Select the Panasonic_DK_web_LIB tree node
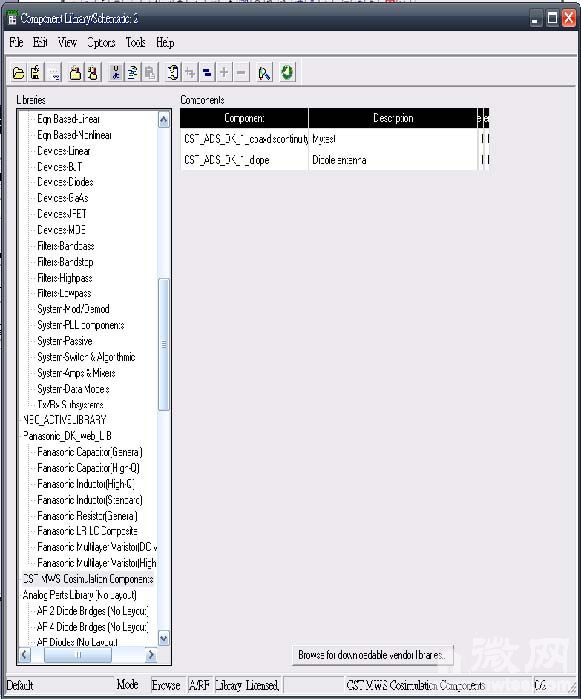581x699 pixels. [67, 436]
